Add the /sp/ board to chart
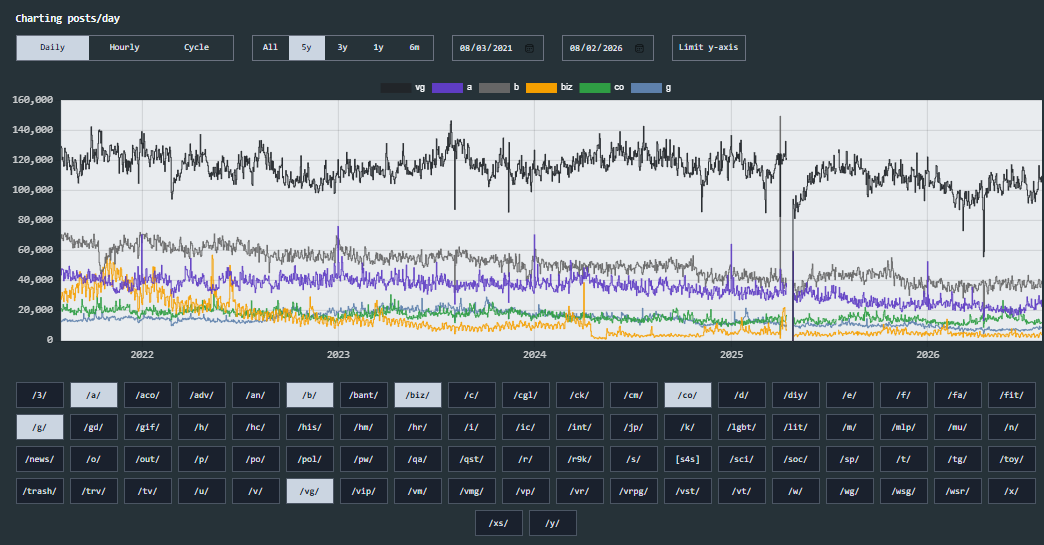The height and width of the screenshot is (545, 1044). 850,459
